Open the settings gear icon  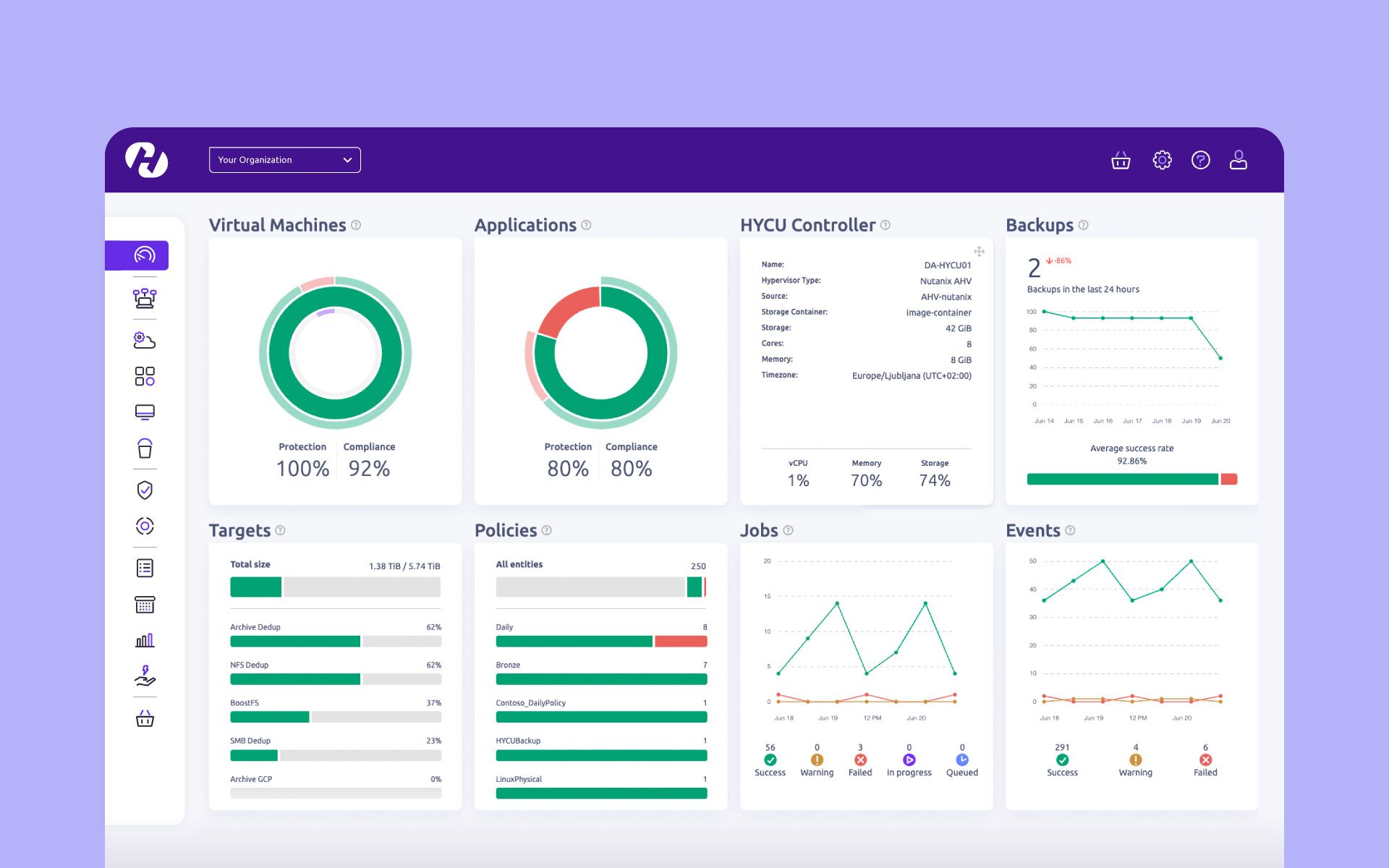pos(1162,160)
